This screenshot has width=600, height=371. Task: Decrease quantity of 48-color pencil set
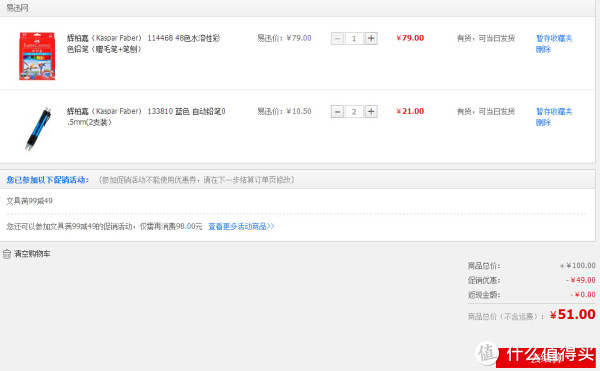click(x=337, y=39)
